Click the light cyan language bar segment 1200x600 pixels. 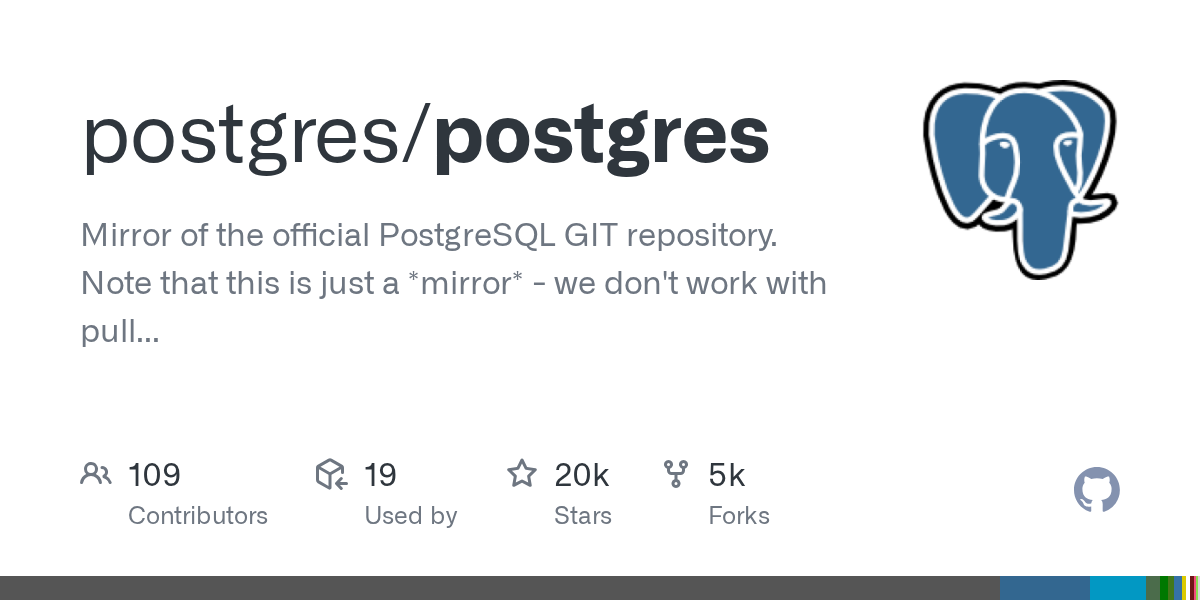coord(1117,588)
